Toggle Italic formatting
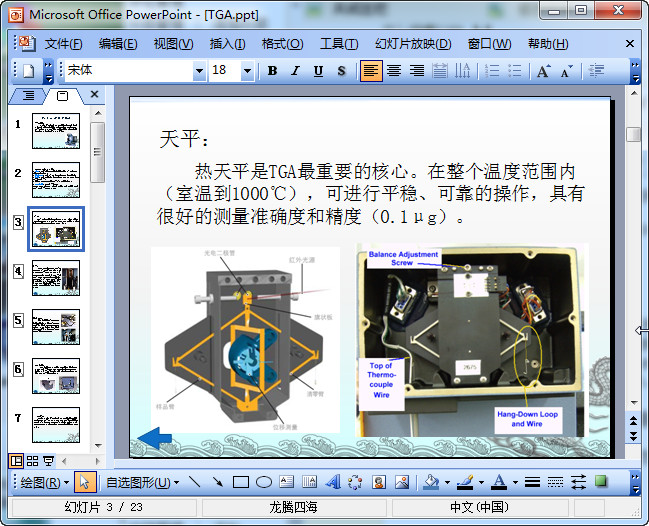 pos(295,71)
